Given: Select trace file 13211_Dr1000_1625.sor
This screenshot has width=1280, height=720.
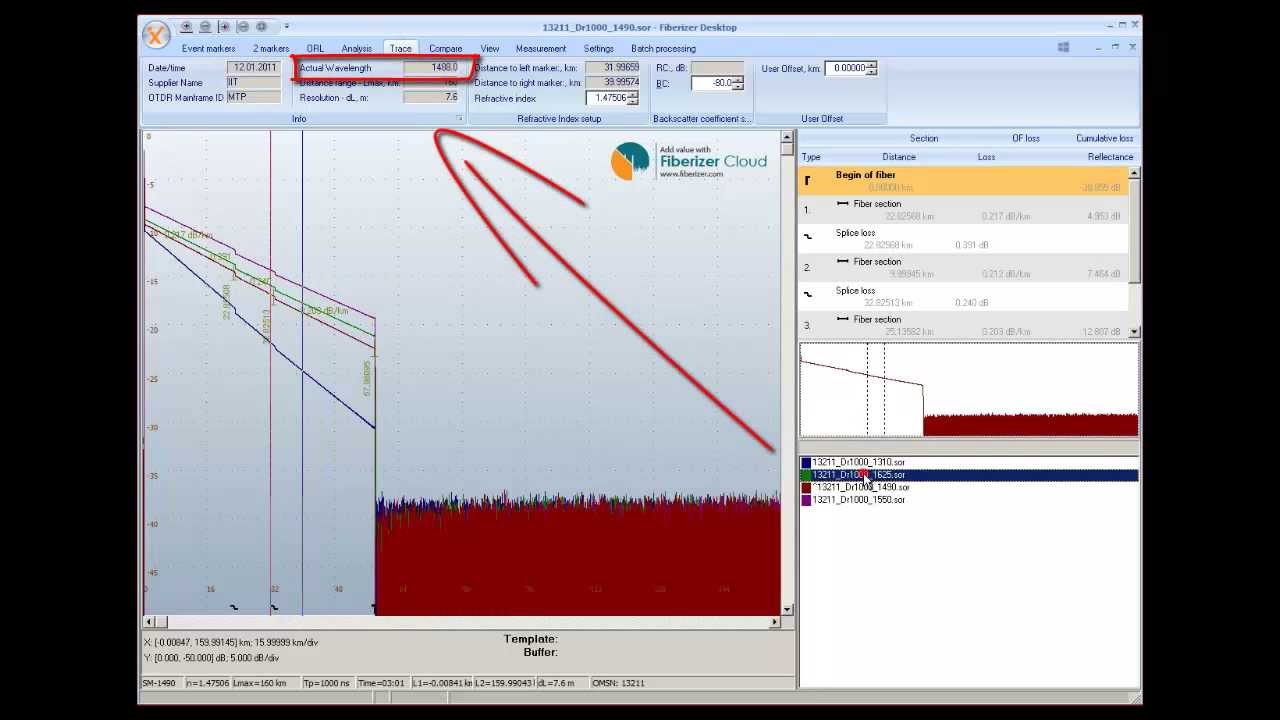Looking at the screenshot, I should (858, 475).
